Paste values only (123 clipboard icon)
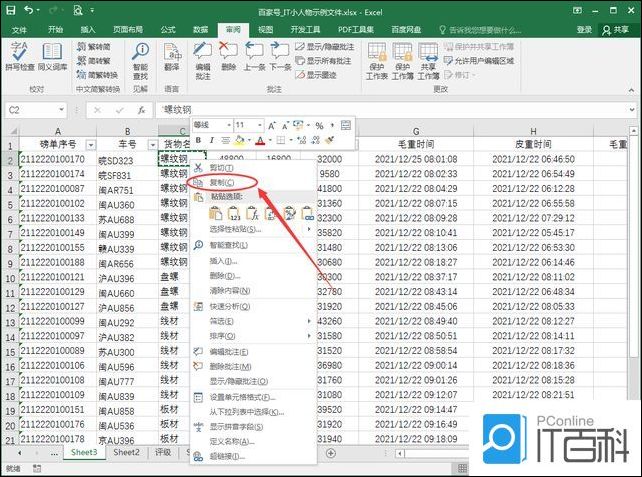642x477 pixels. tap(234, 213)
